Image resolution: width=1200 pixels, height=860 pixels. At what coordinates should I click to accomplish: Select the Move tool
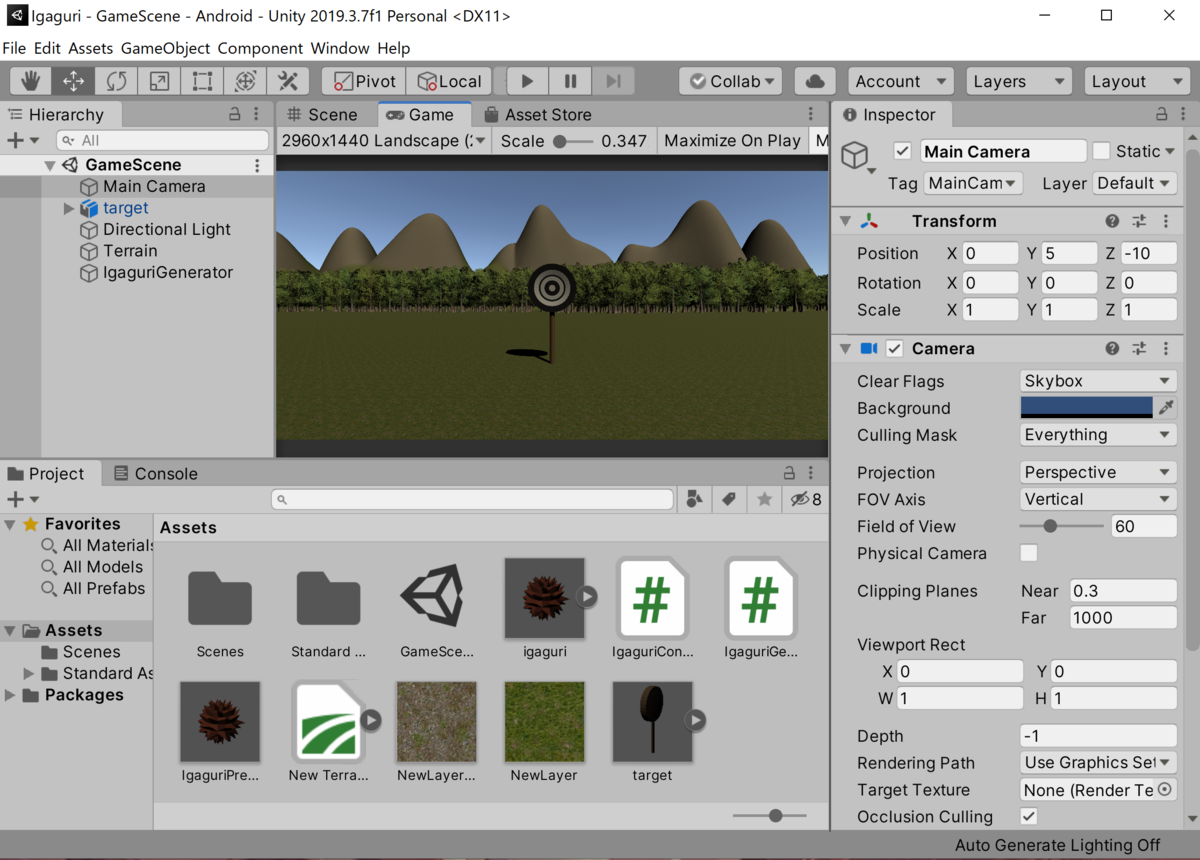(x=74, y=81)
